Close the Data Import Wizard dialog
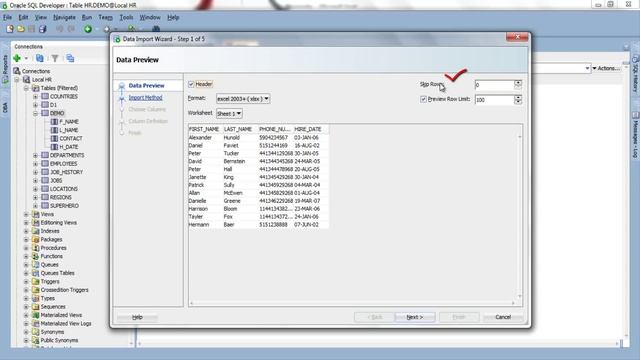The width and height of the screenshot is (640, 360). click(517, 37)
